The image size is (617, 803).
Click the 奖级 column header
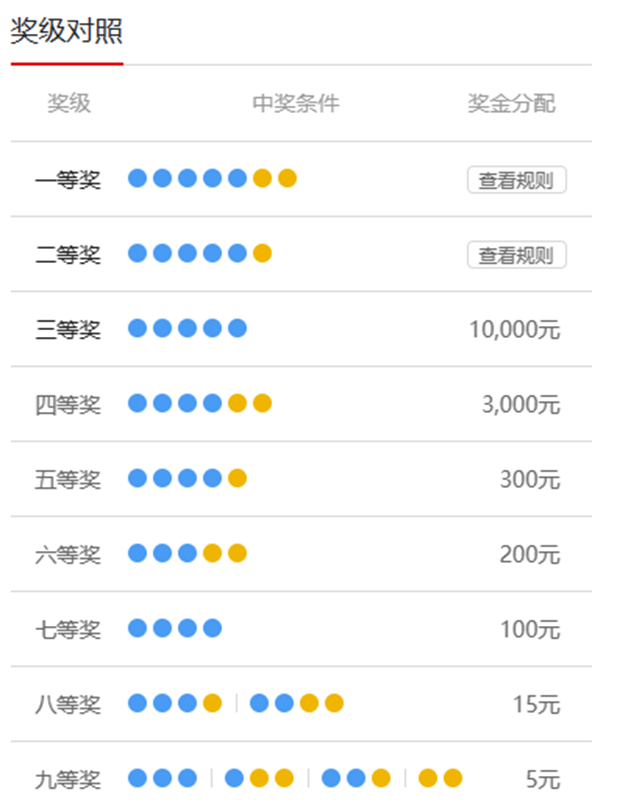tap(69, 104)
